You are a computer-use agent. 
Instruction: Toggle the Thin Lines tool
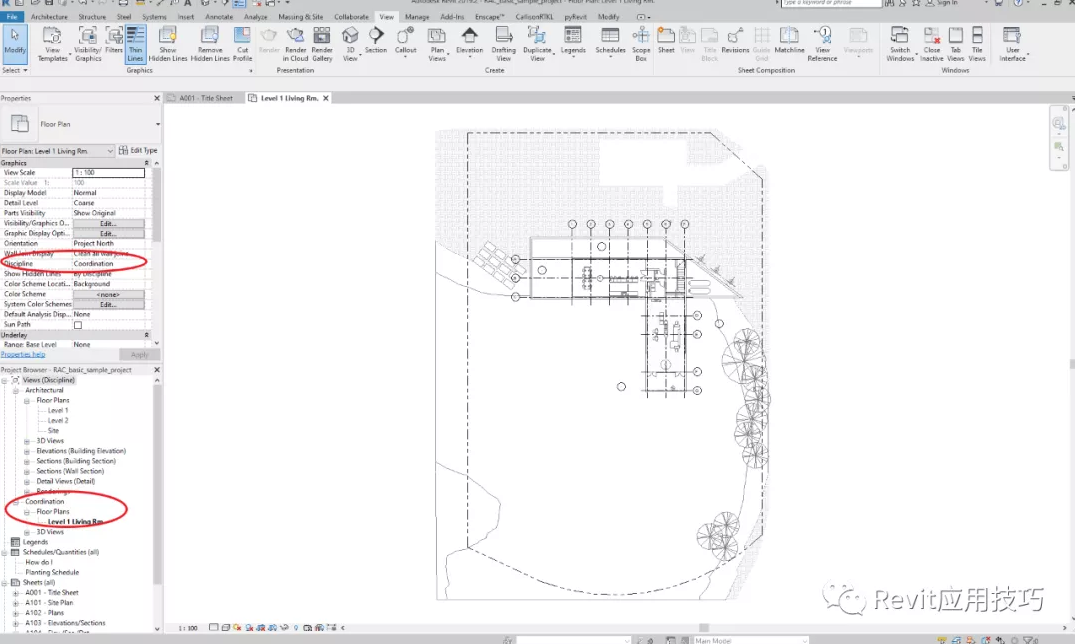click(x=135, y=44)
